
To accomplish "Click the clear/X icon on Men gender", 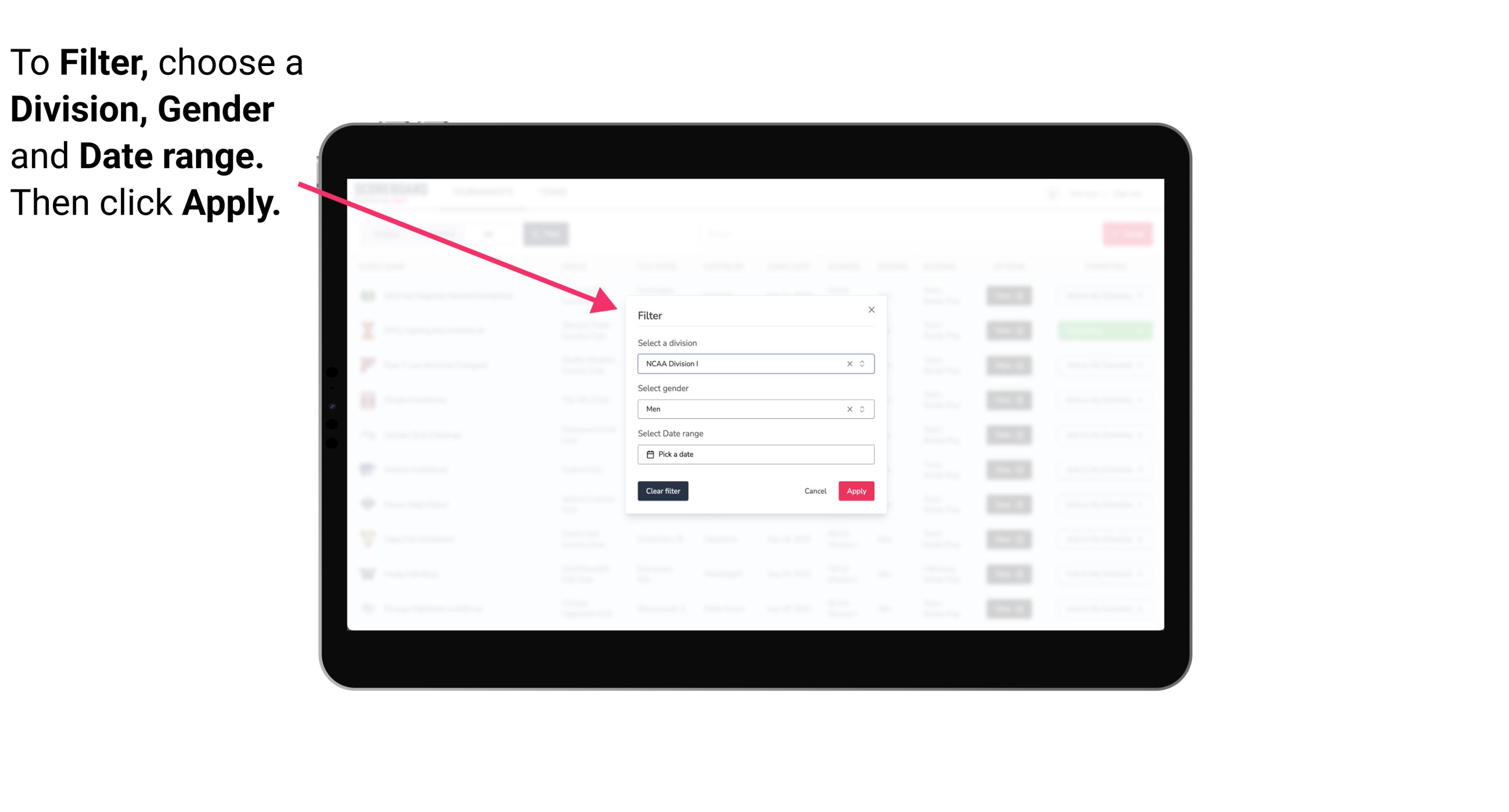I will (848, 409).
